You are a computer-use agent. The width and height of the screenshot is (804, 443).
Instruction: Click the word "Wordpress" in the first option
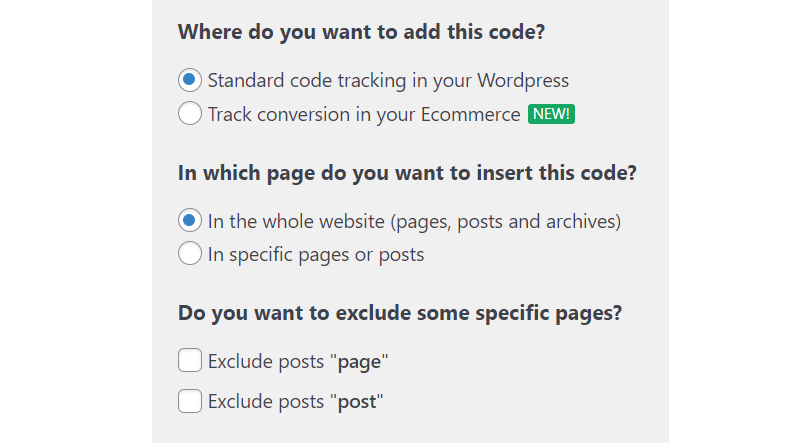click(x=523, y=80)
